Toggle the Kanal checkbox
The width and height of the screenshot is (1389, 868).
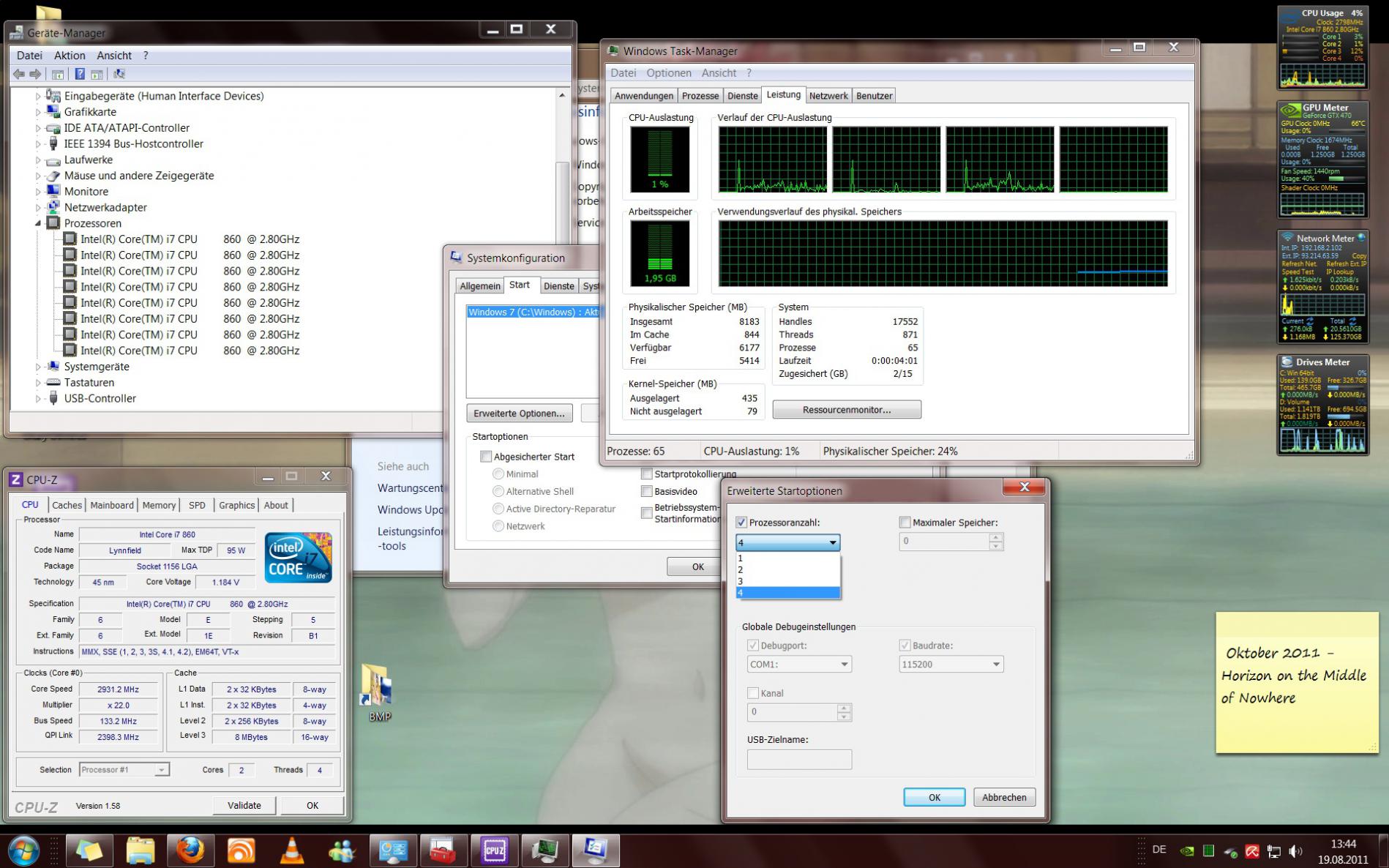coord(753,693)
